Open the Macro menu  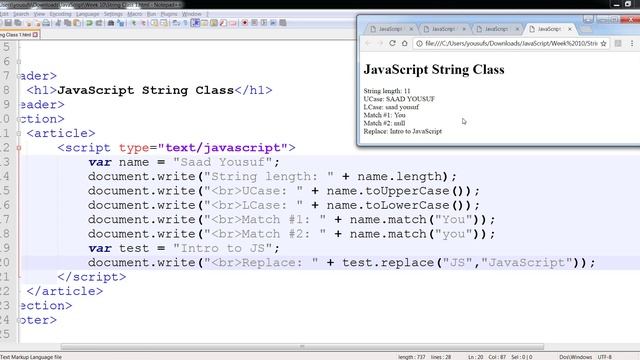134,14
